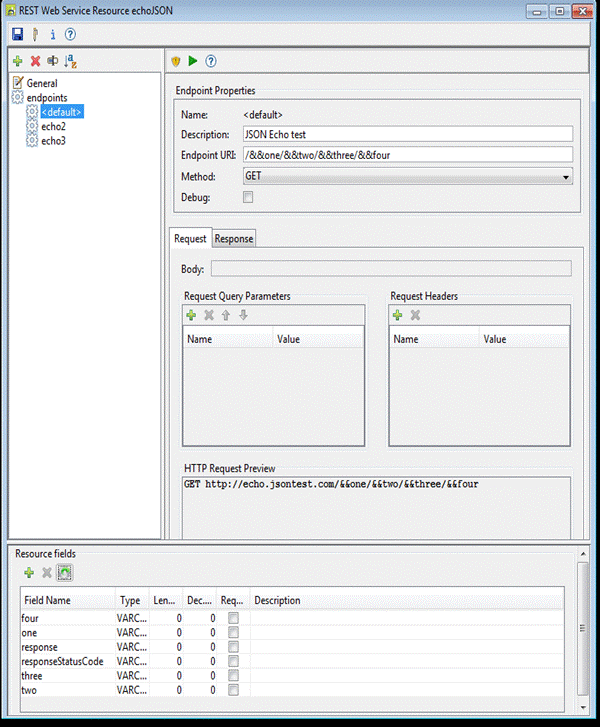Sort endpoints alphabetically with A-Z icon

(x=70, y=61)
